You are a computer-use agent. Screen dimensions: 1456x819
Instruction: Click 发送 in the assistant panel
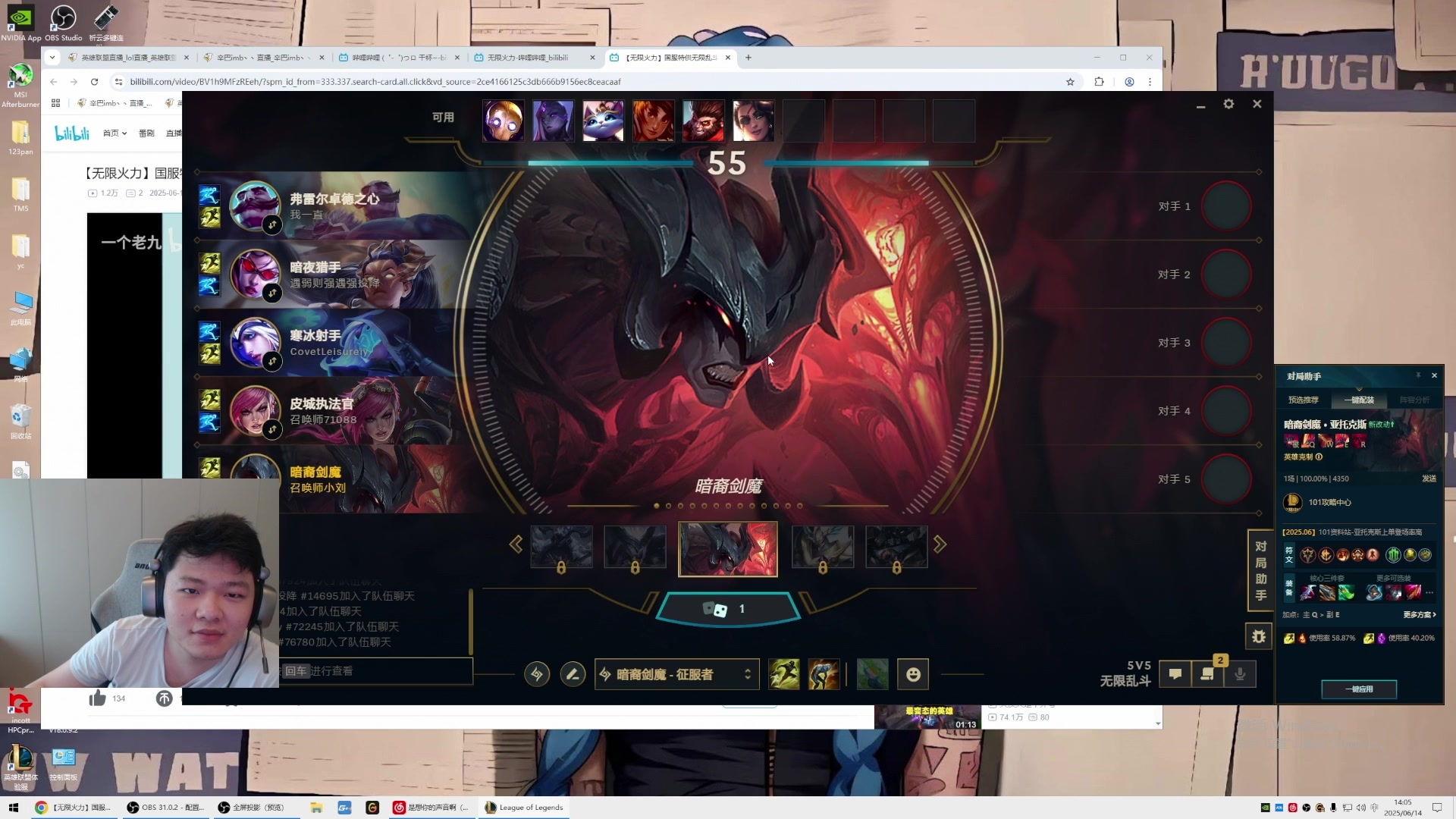point(1429,479)
